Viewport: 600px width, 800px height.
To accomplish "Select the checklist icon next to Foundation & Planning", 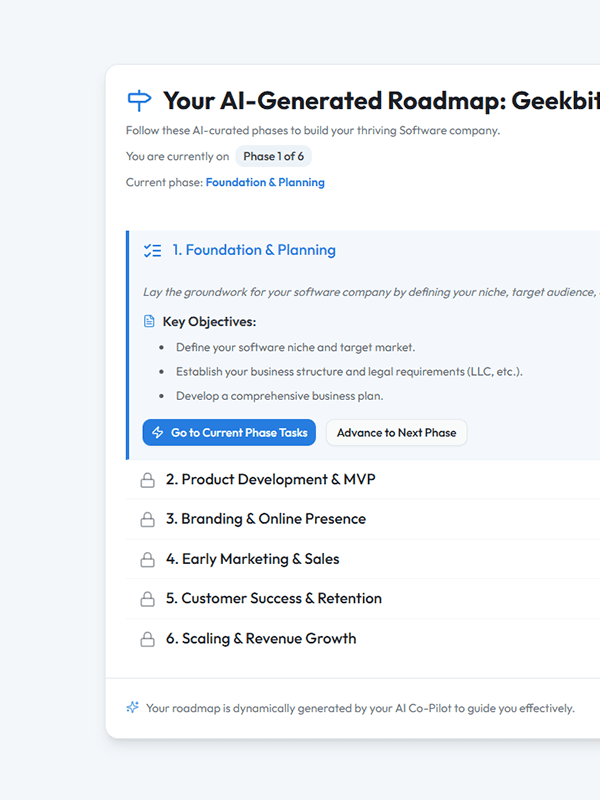I will click(x=152, y=251).
